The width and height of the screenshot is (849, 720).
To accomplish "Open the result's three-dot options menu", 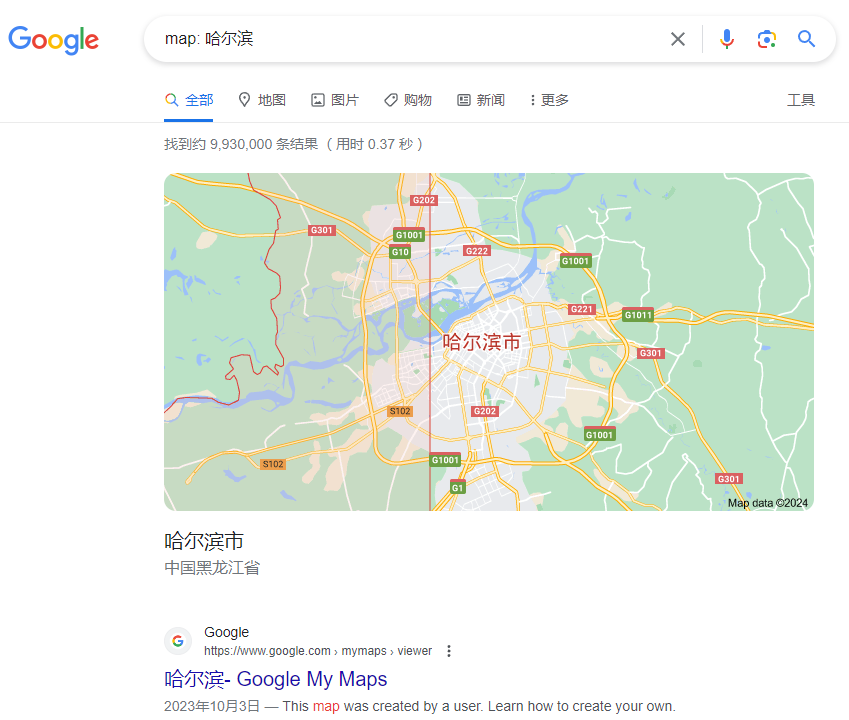I will [x=448, y=651].
